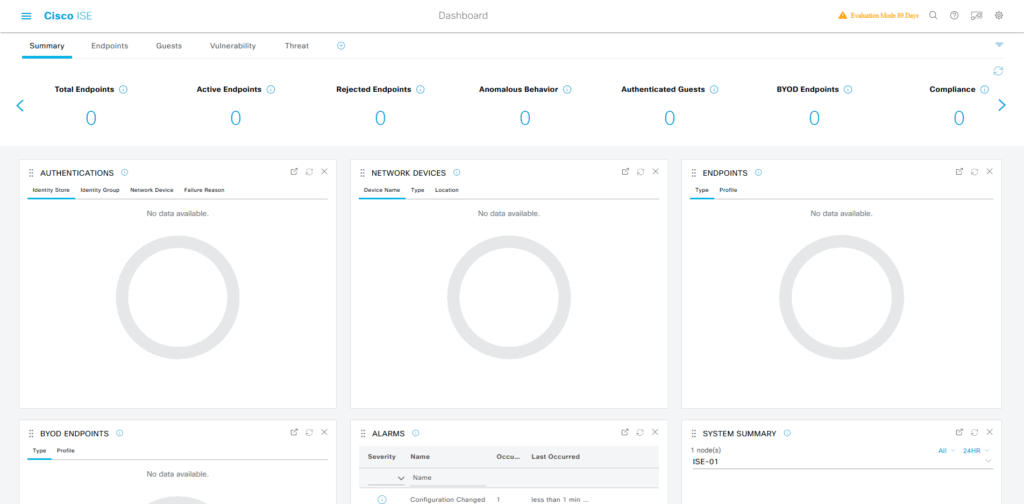Click info icon beside Total Endpoints

click(124, 90)
